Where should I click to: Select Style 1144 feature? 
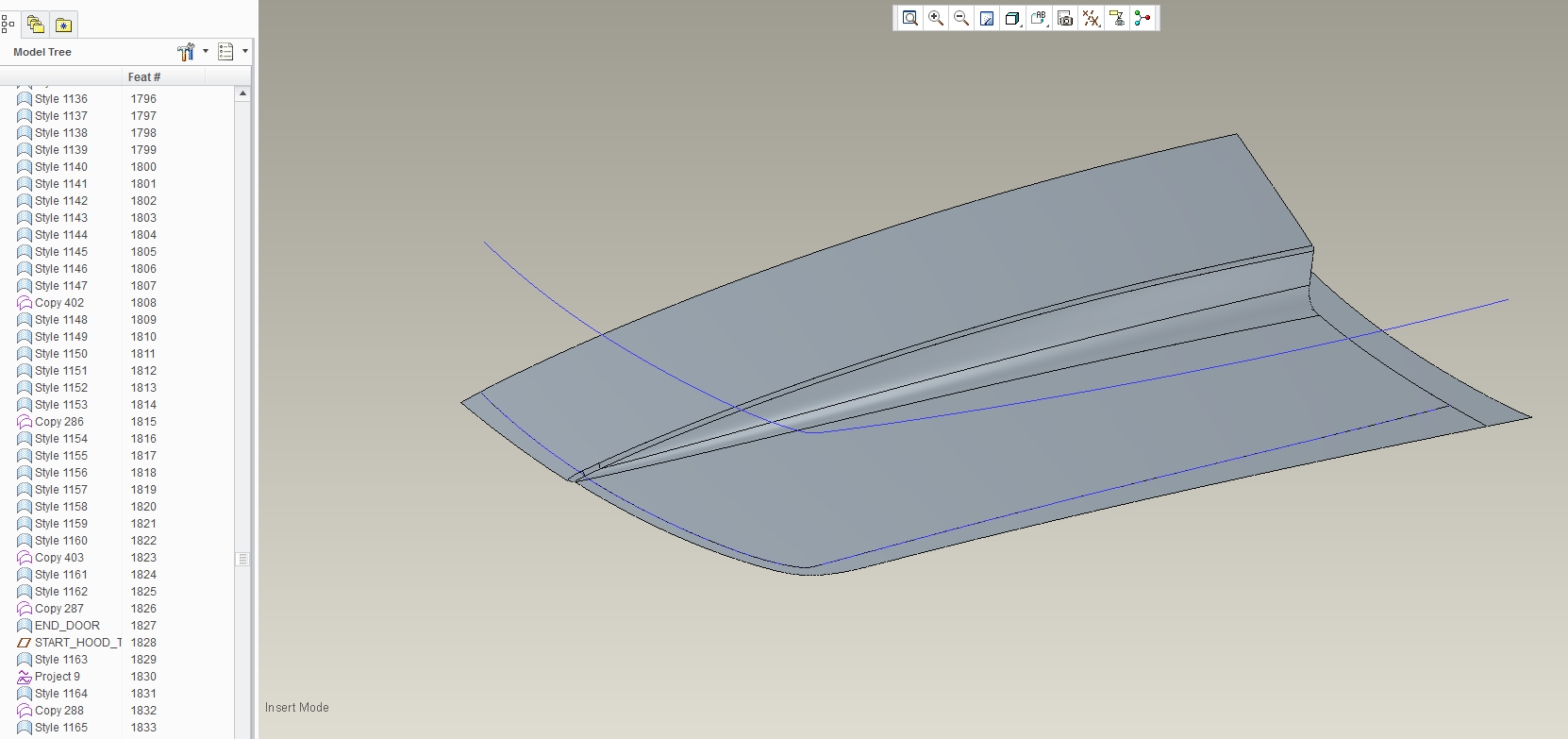tap(61, 235)
